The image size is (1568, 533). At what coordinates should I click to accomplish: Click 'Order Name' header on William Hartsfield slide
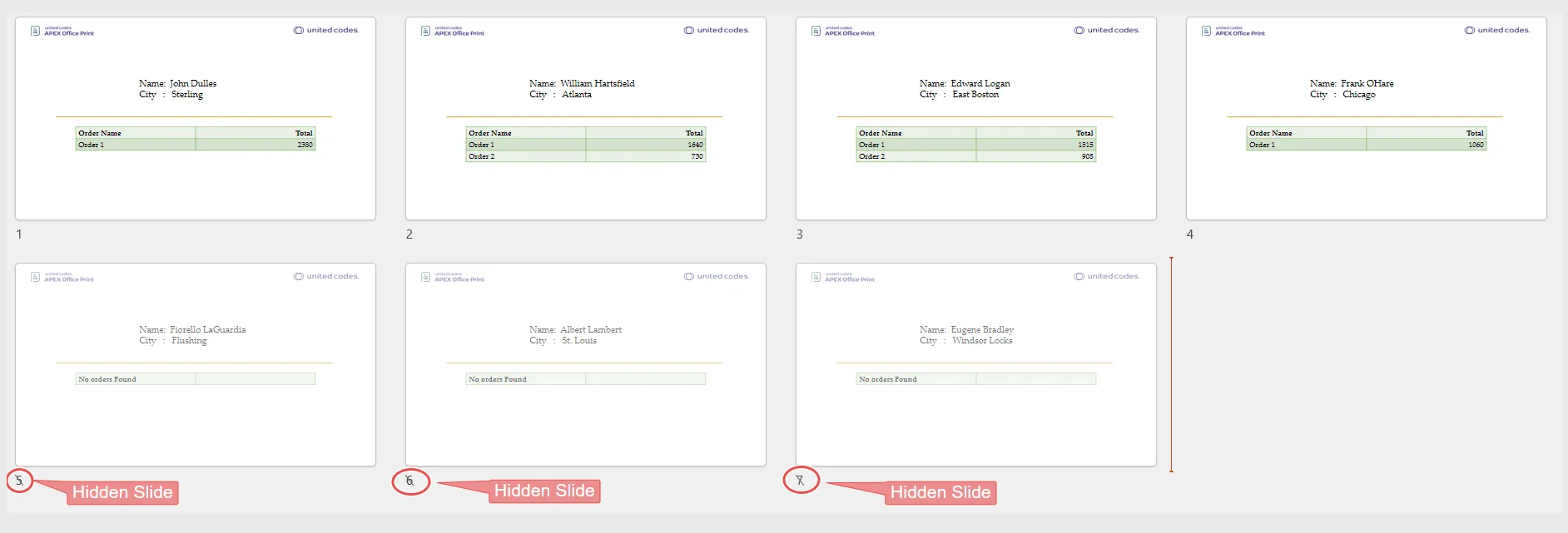(490, 133)
